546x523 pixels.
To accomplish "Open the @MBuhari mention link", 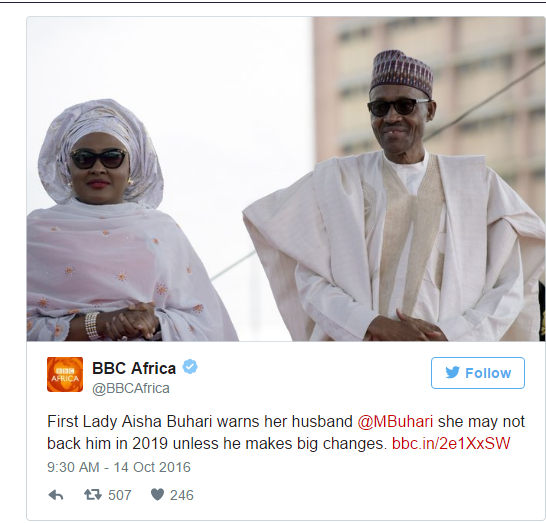I will click(395, 421).
